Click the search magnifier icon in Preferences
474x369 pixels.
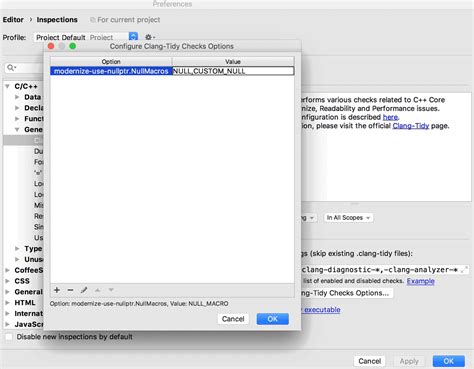(11, 68)
